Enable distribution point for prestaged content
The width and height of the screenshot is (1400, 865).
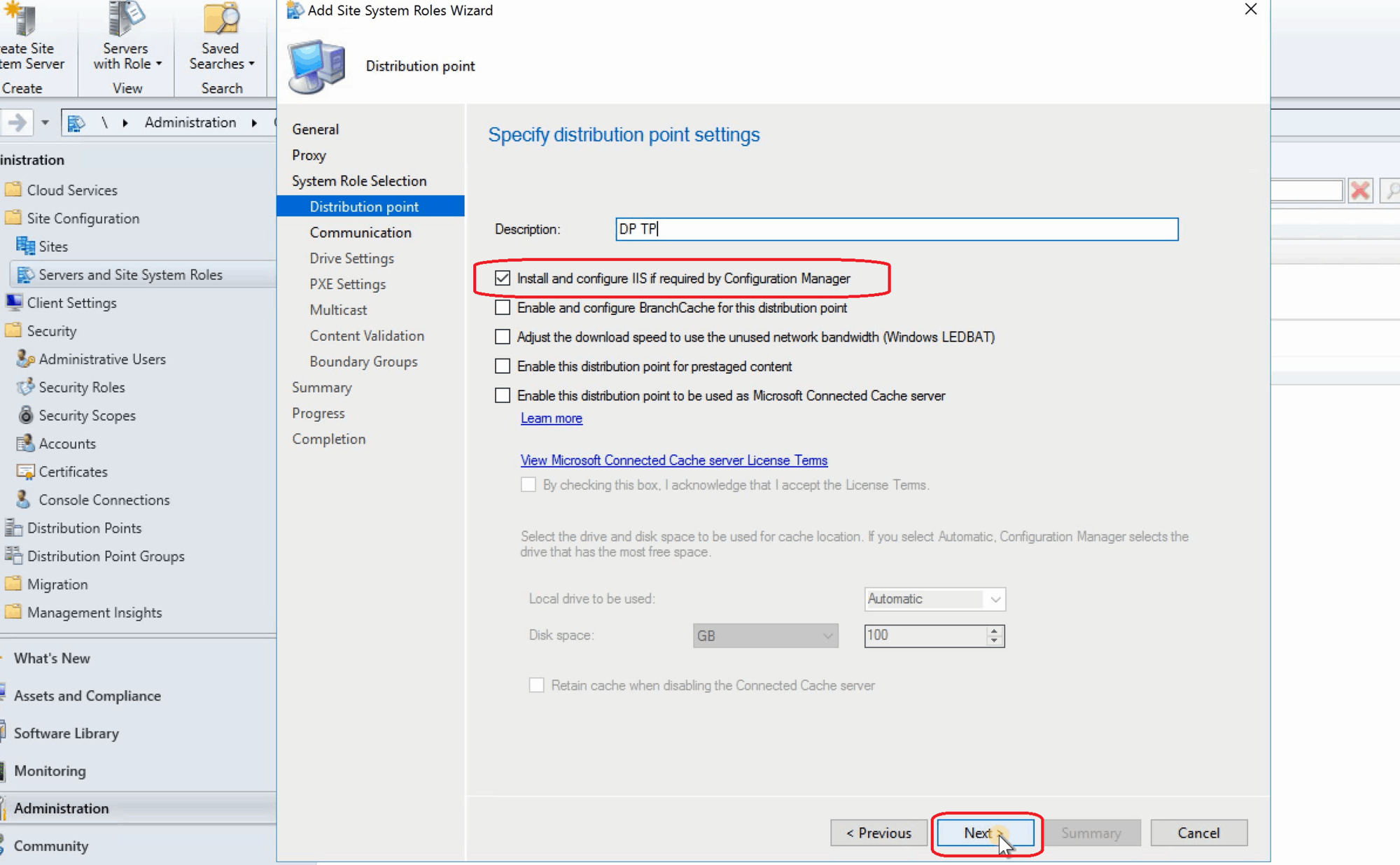pos(503,366)
